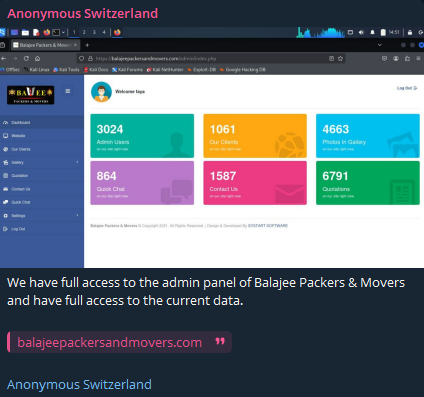The image size is (424, 397).
Task: Click the Log Out link at top right
Action: [x=407, y=88]
